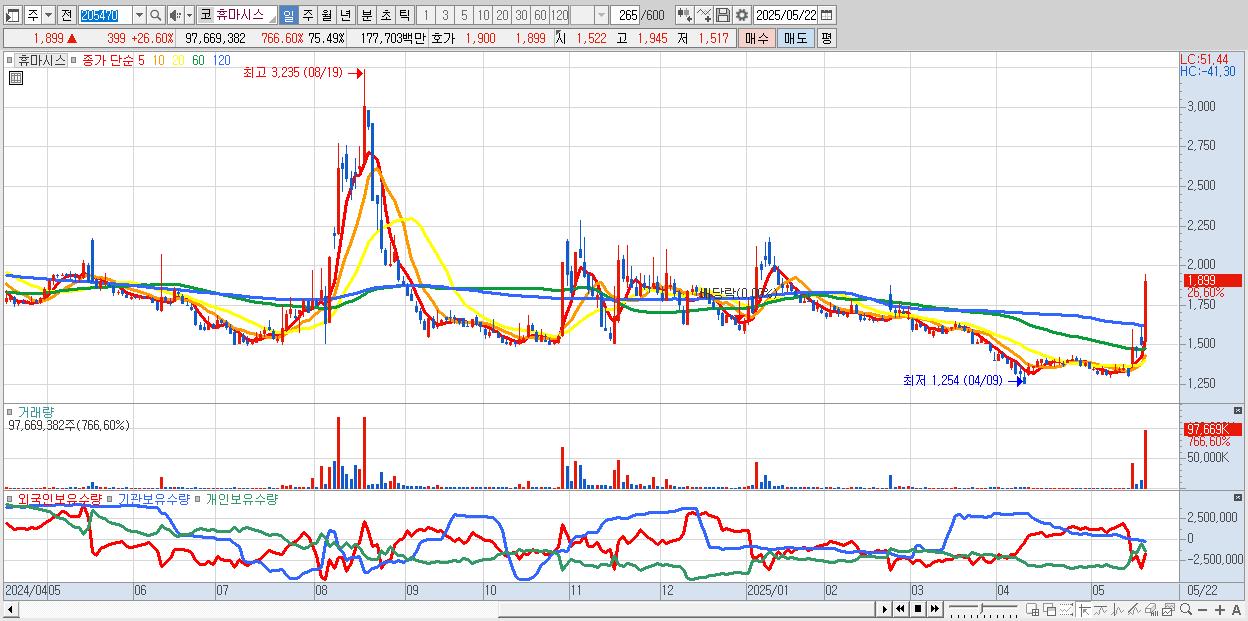The width and height of the screenshot is (1248, 621).
Task: Click the 기관보유수량 legend label
Action: (x=153, y=498)
